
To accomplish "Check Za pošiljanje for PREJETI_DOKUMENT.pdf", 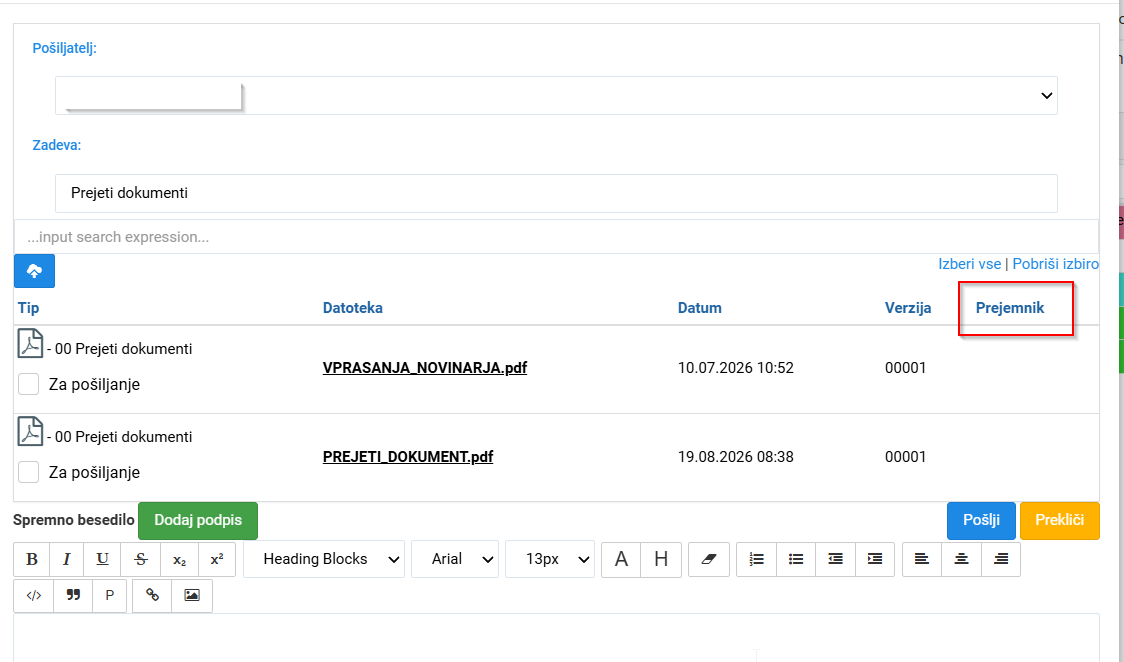I will click(x=29, y=472).
